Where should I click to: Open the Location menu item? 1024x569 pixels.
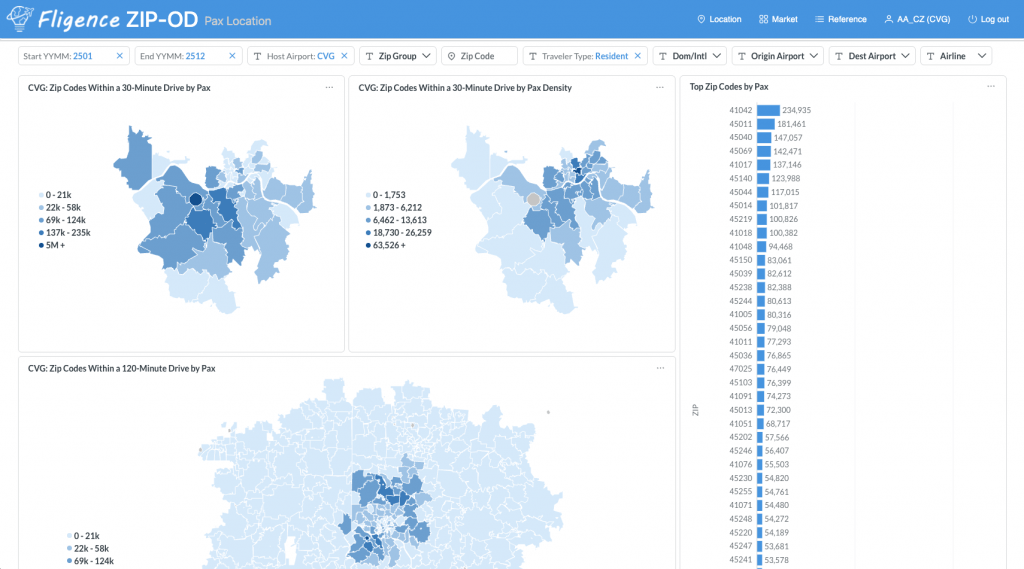point(719,19)
